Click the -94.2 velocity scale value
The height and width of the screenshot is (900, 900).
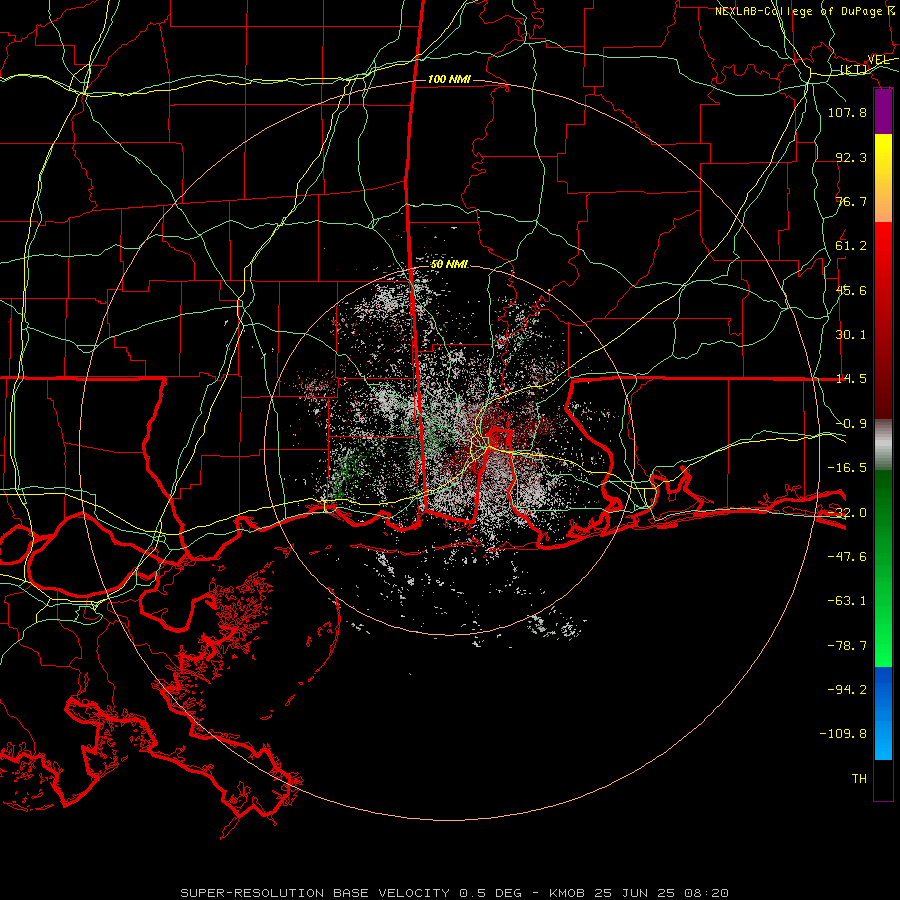[x=847, y=689]
